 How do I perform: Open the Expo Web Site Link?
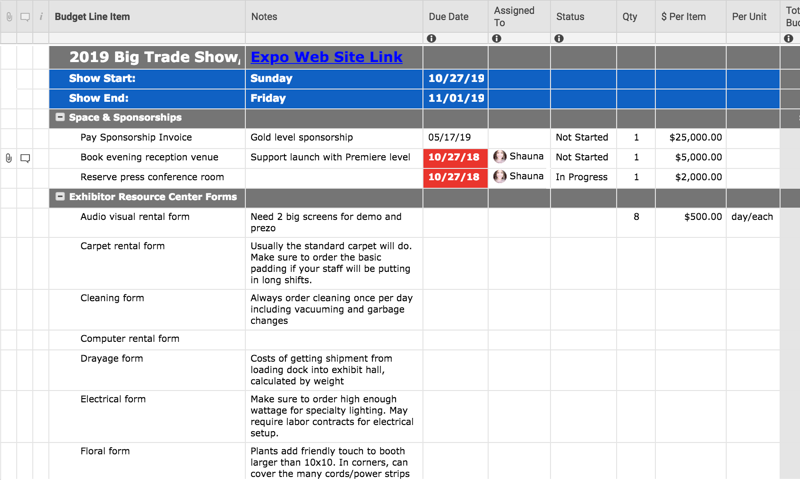coord(327,57)
